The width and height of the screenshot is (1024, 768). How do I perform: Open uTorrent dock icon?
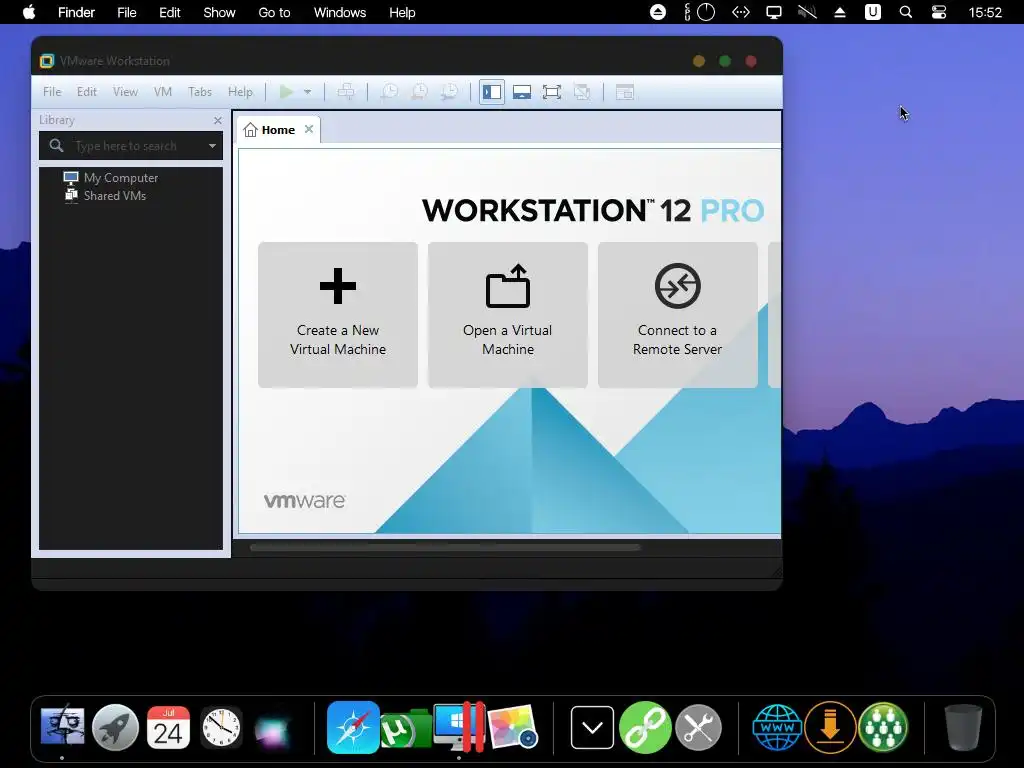click(x=405, y=729)
